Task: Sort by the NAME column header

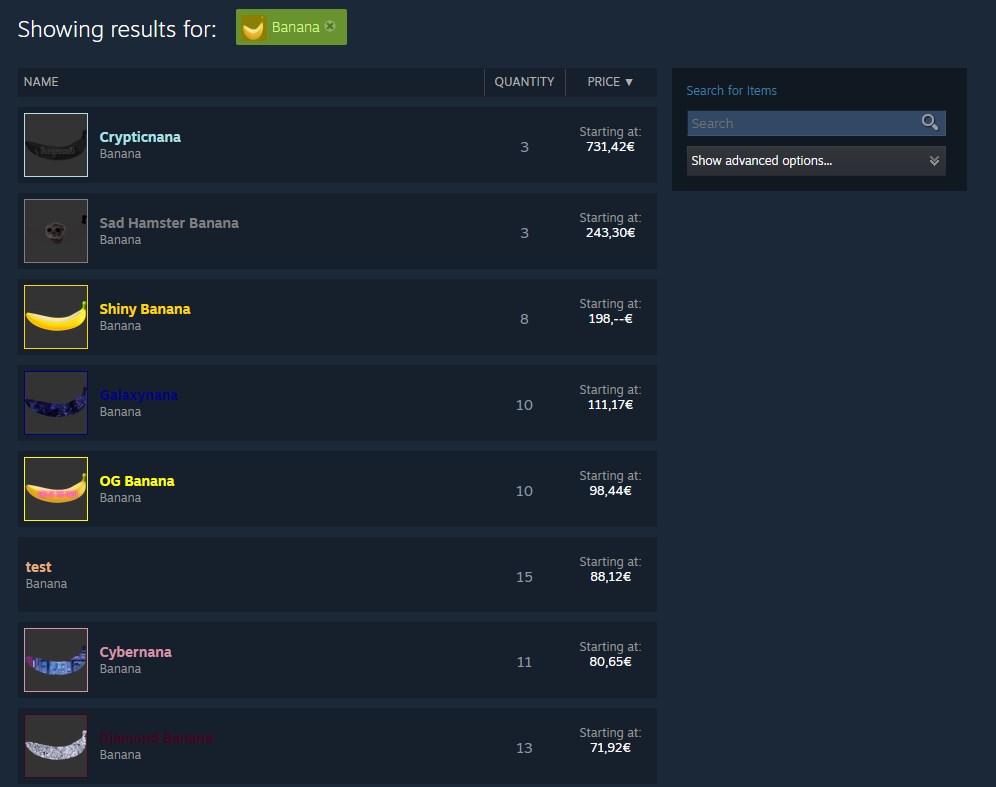Action: pyautogui.click(x=41, y=82)
